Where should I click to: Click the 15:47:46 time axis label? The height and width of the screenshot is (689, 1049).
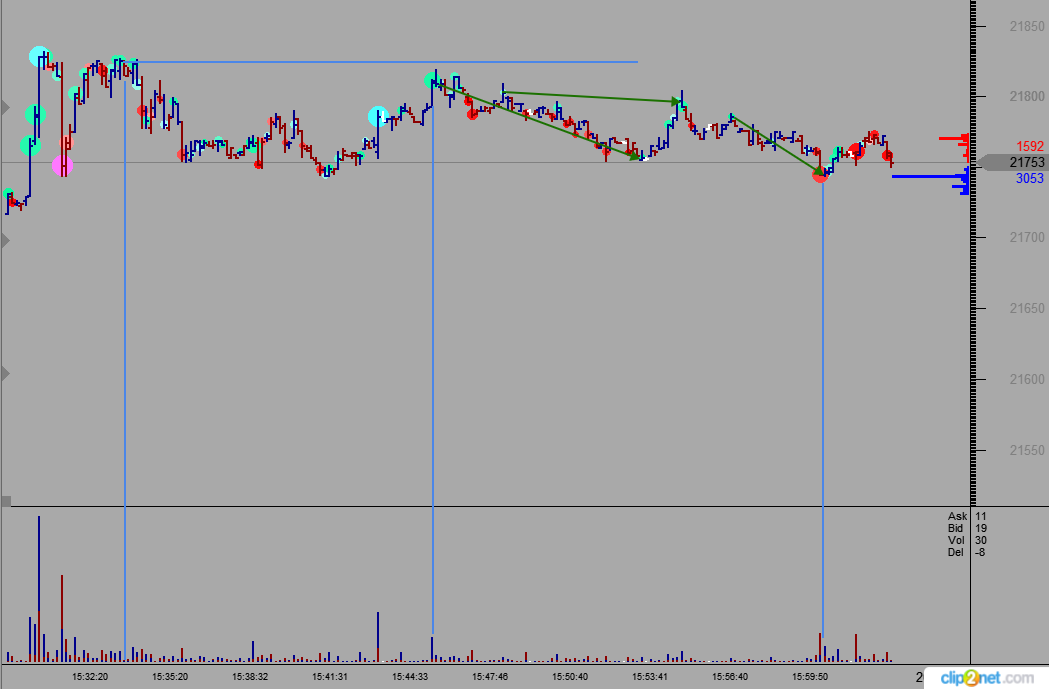tap(490, 677)
